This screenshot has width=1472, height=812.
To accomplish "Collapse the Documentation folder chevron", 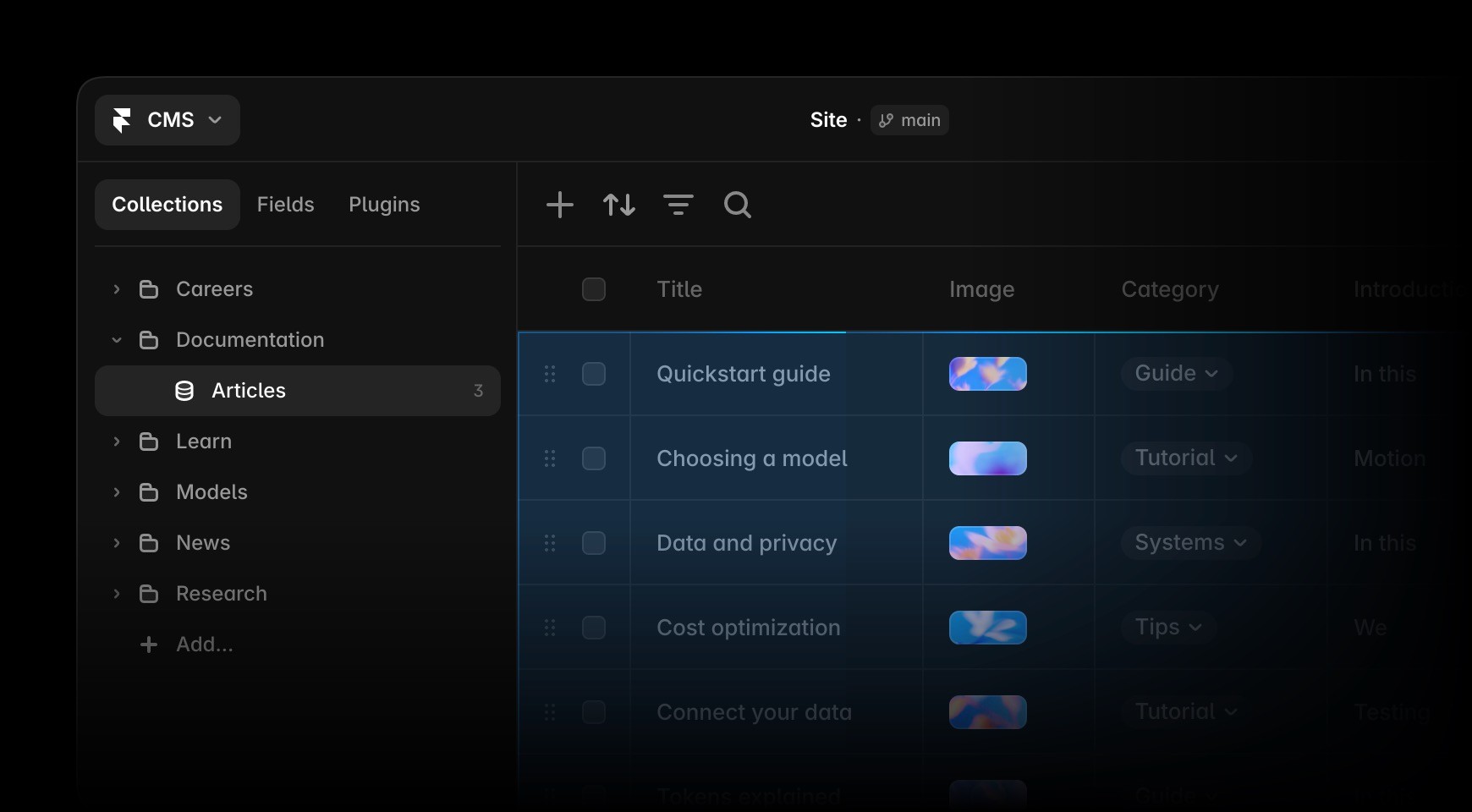I will (x=117, y=340).
